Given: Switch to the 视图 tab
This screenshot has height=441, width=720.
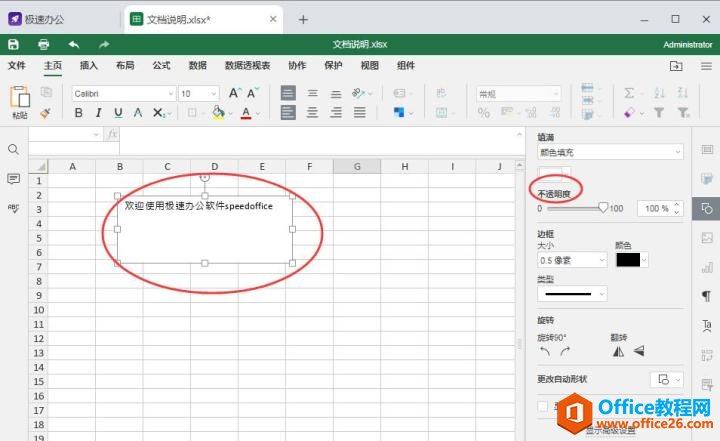Looking at the screenshot, I should (370, 66).
